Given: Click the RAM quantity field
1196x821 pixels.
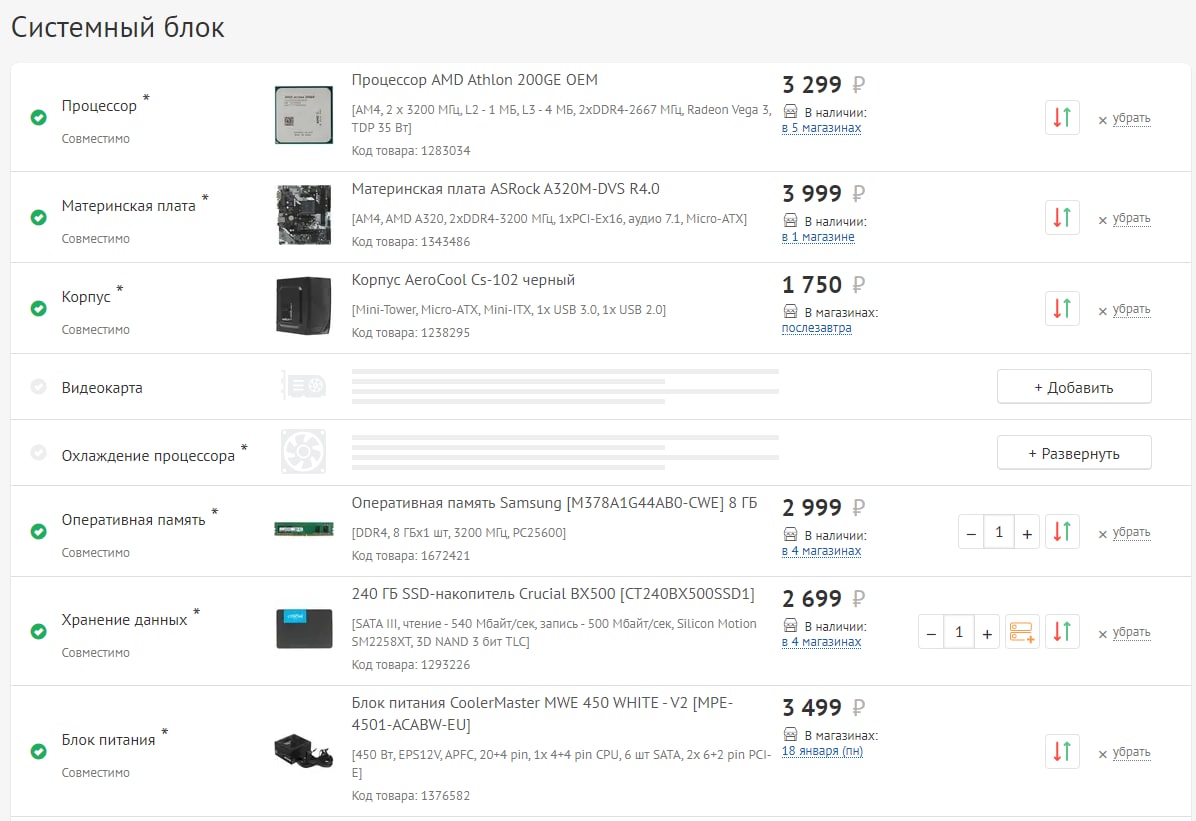Looking at the screenshot, I should (x=999, y=532).
